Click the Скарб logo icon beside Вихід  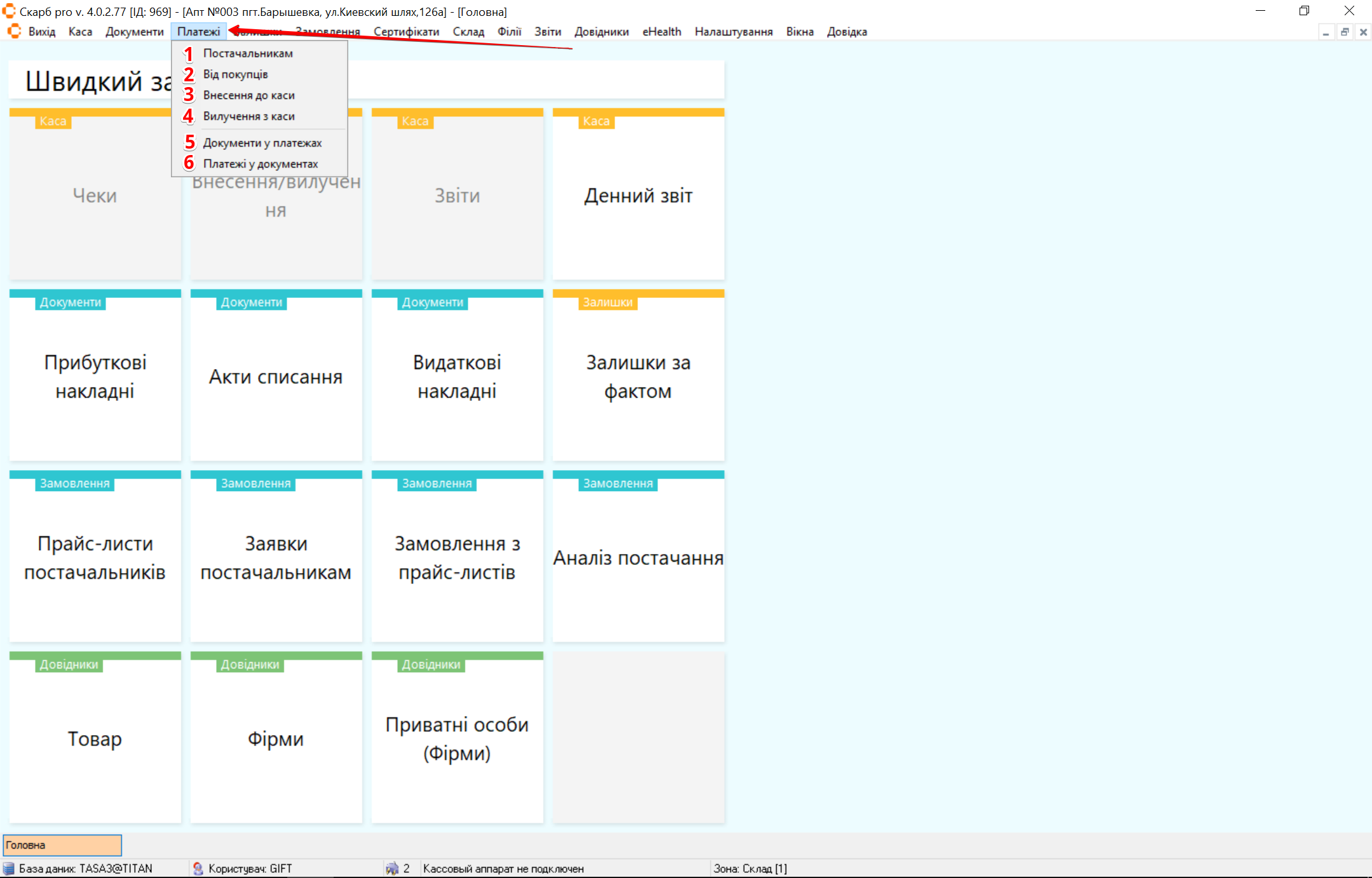click(14, 31)
